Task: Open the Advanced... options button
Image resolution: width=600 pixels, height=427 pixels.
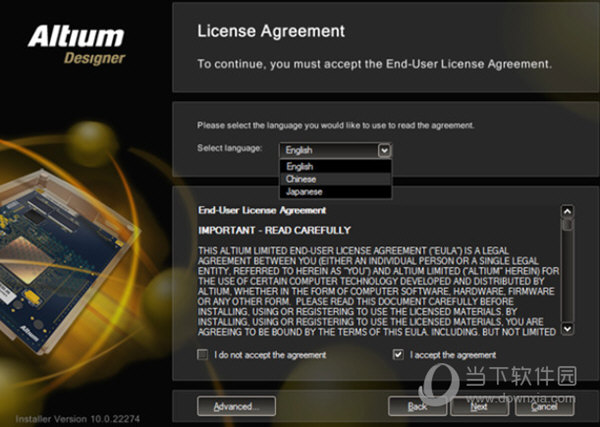Action: [236, 406]
